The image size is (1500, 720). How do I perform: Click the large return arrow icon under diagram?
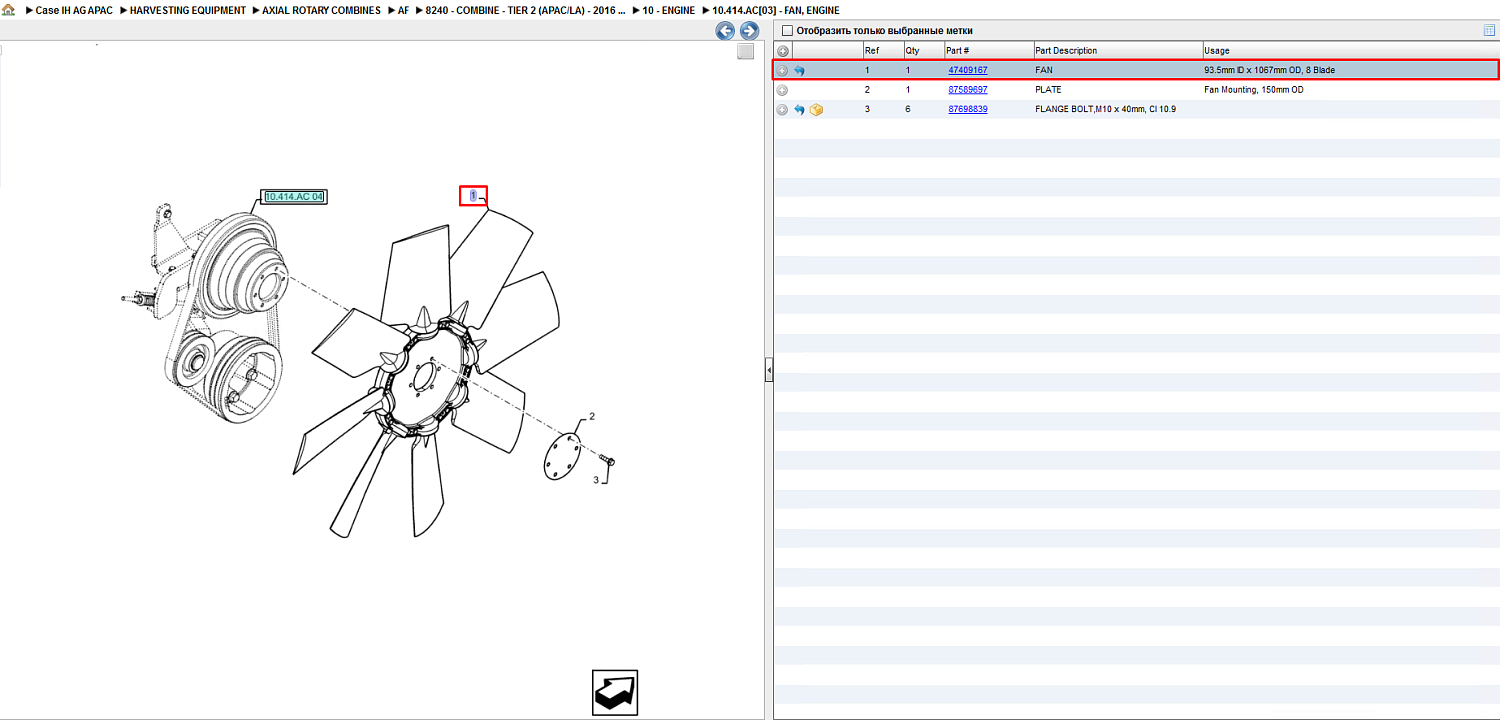click(615, 692)
